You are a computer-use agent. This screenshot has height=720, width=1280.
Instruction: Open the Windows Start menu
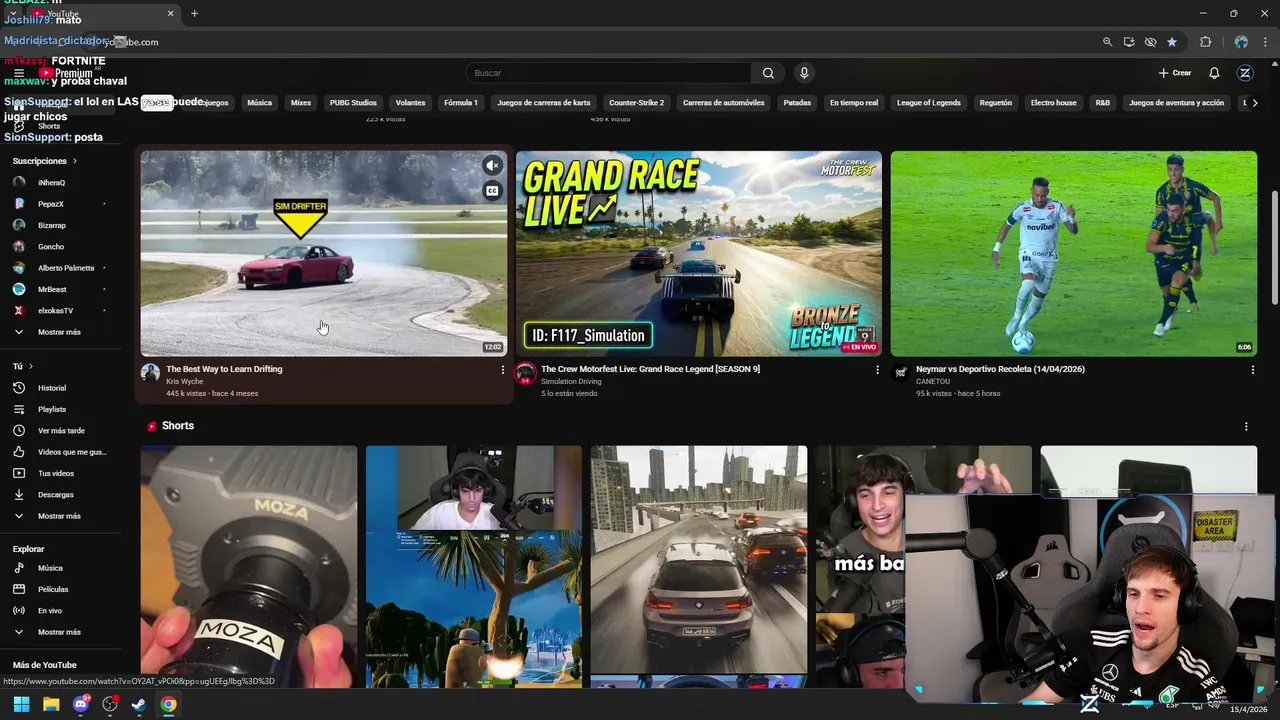coord(21,704)
